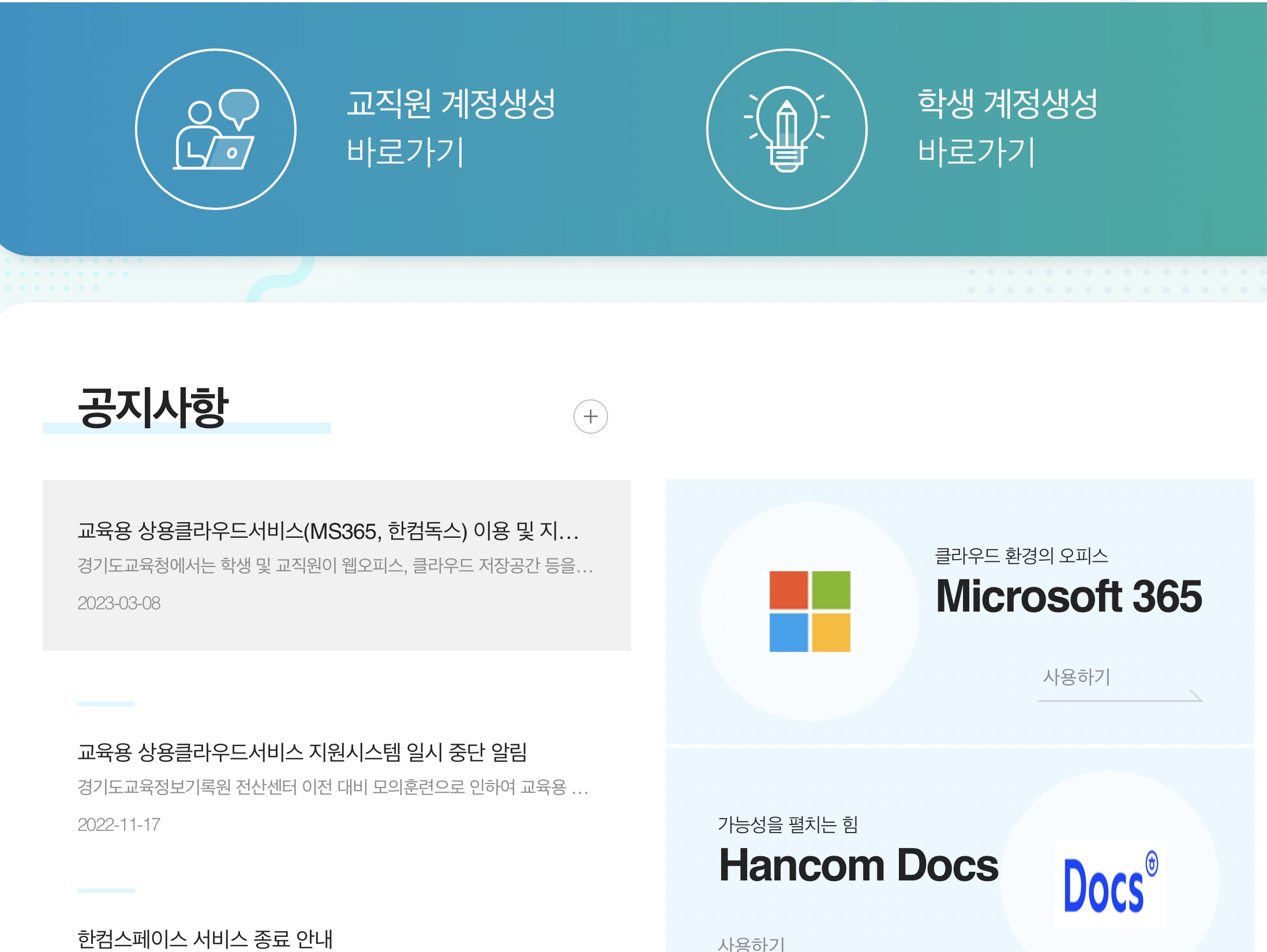Open 한컴스페이스 서비스 종료 안내 notice
Screen dimensions: 1267x952
(205, 939)
